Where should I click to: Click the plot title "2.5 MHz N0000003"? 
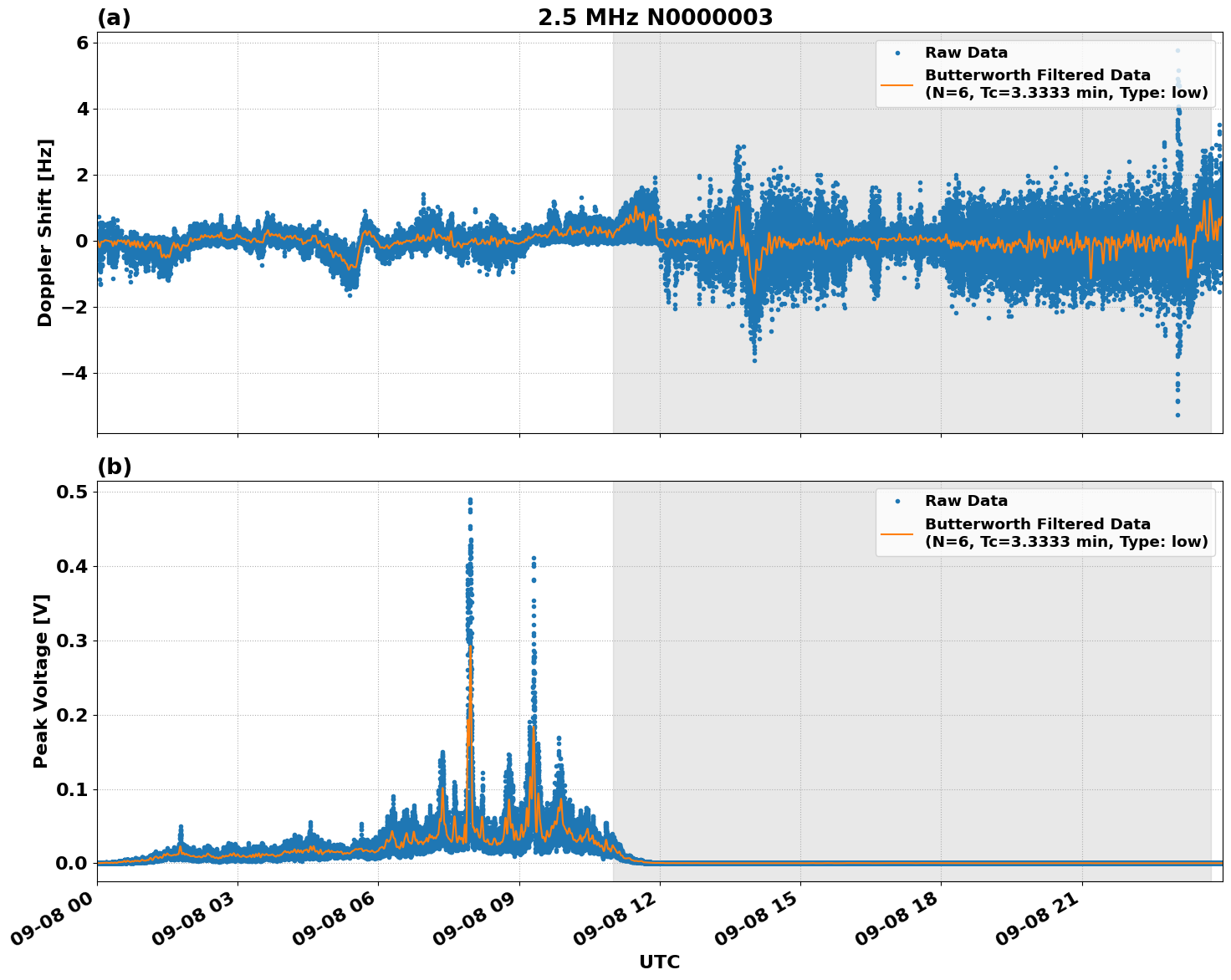coord(655,18)
